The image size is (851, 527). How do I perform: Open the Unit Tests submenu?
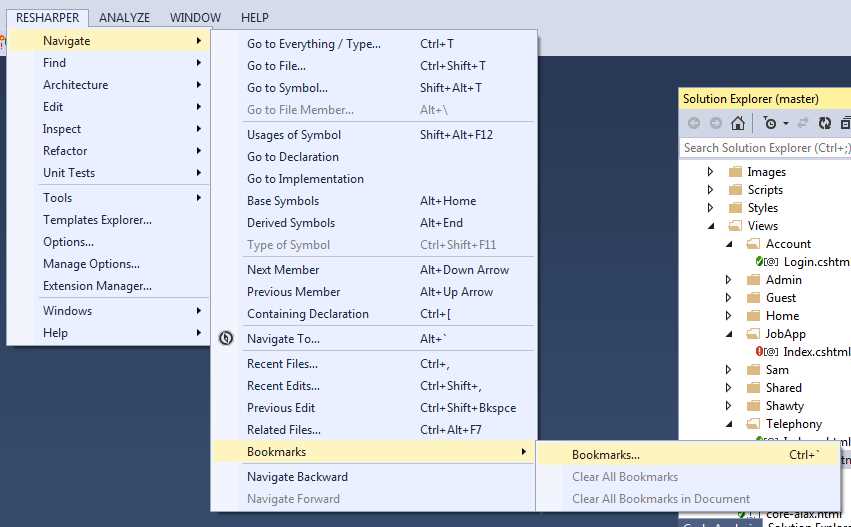point(109,173)
